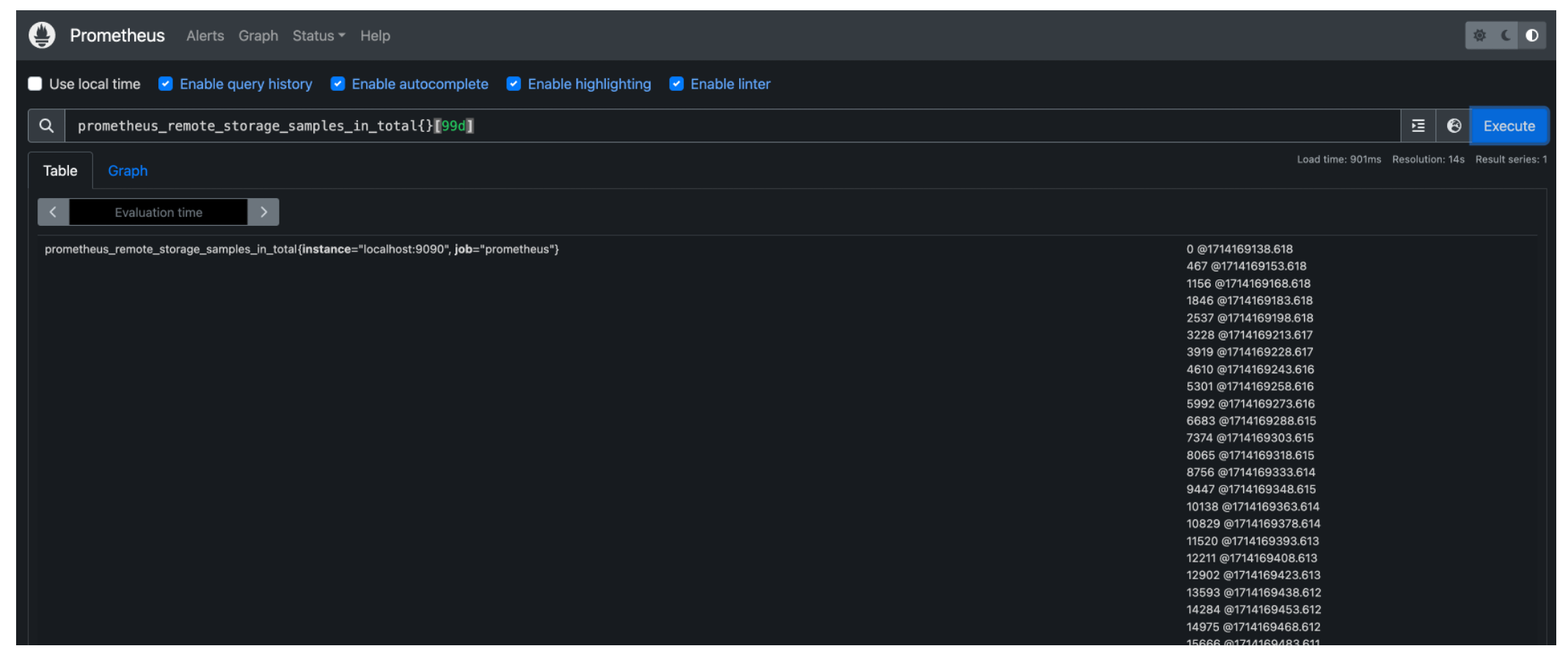Click sample 5301 @1714169258.616
Image resolution: width=1568 pixels, height=657 pixels.
1250,386
